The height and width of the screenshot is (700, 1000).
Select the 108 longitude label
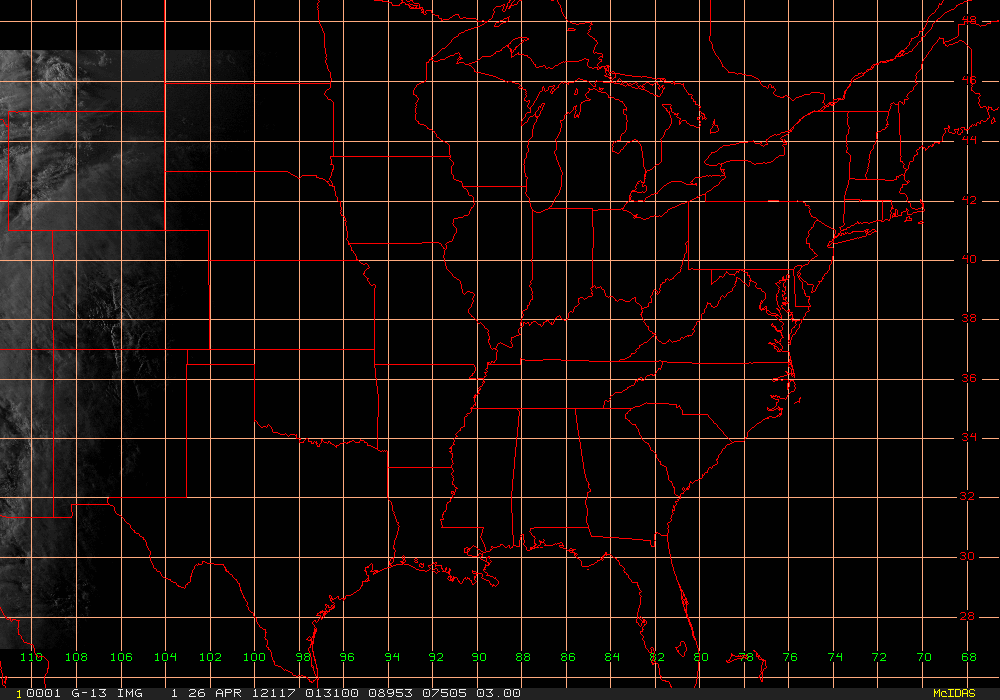click(76, 657)
